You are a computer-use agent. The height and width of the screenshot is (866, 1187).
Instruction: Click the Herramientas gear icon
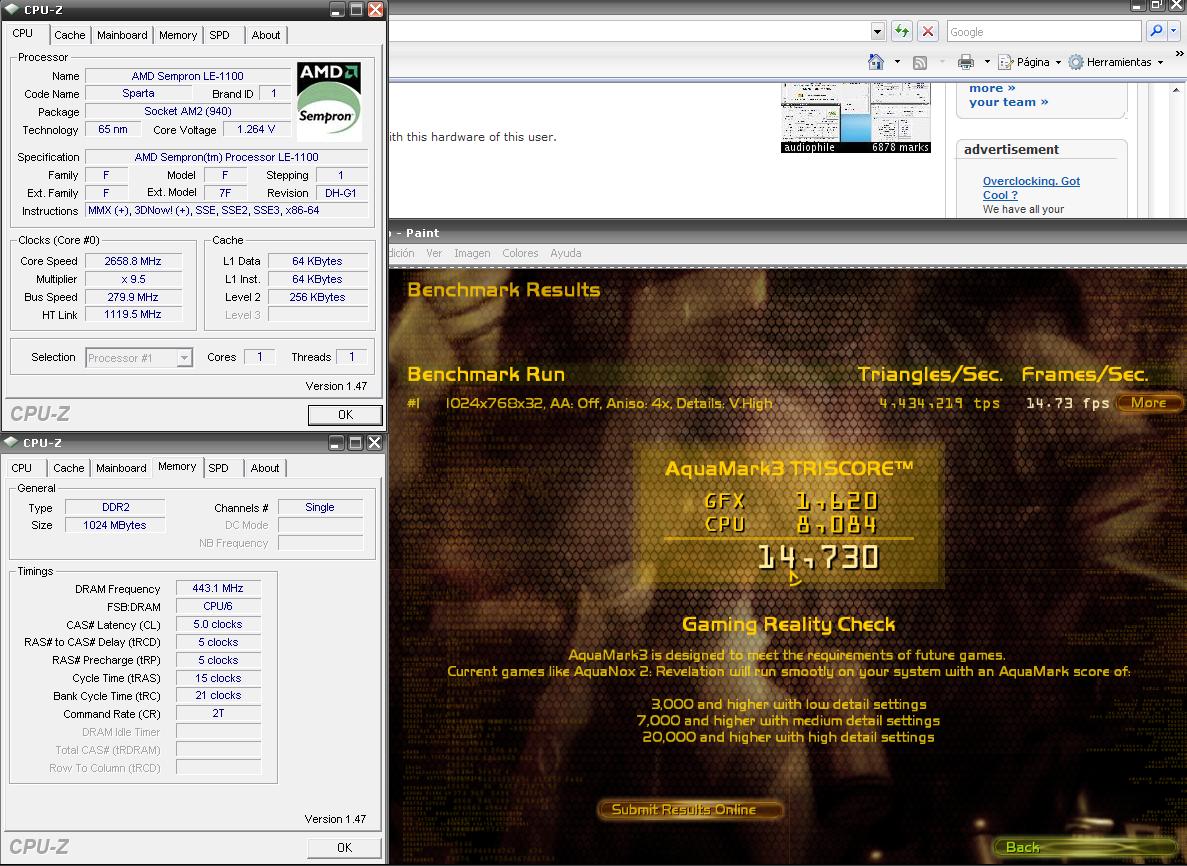[x=1076, y=62]
